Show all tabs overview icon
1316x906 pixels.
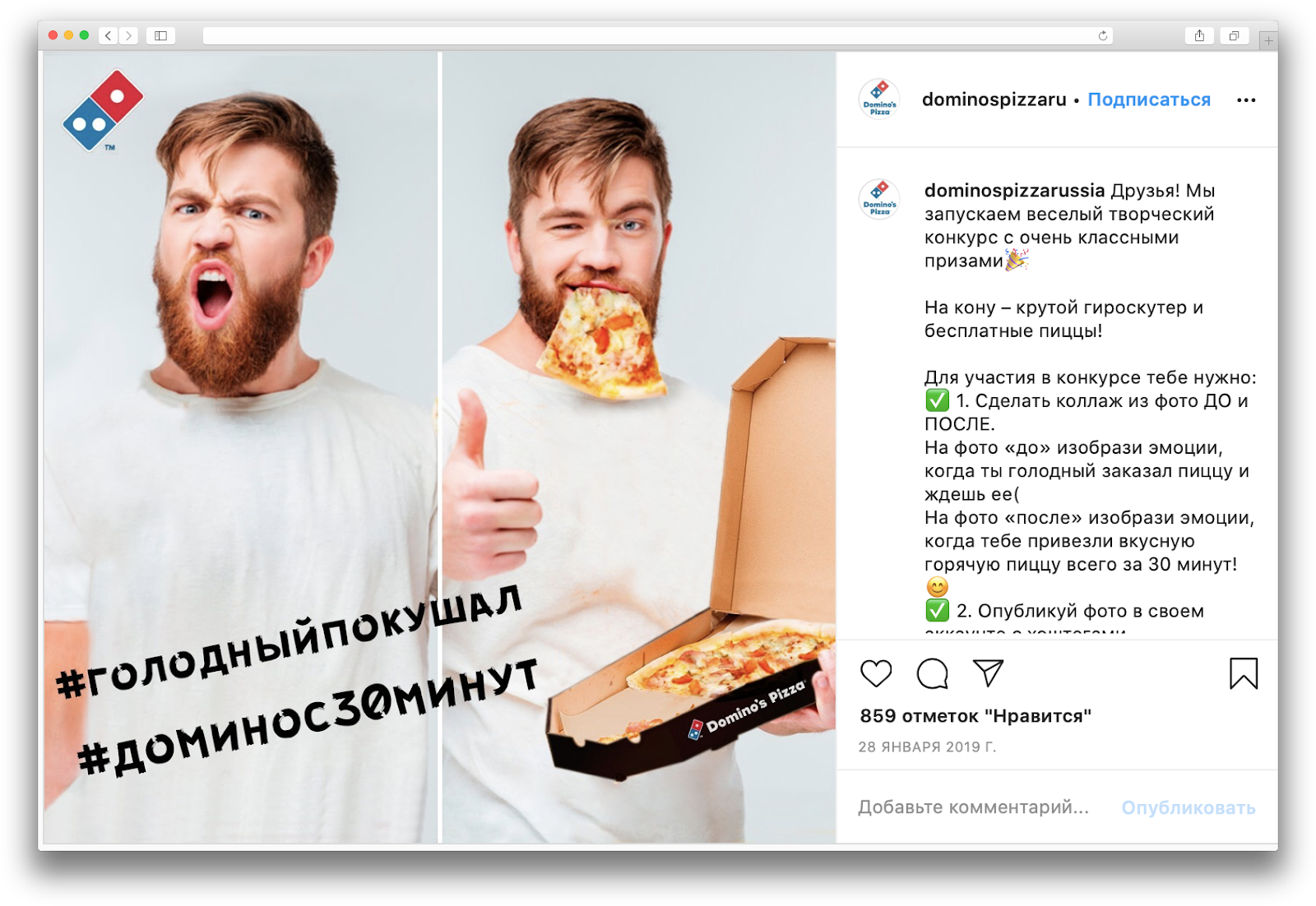(x=1234, y=35)
